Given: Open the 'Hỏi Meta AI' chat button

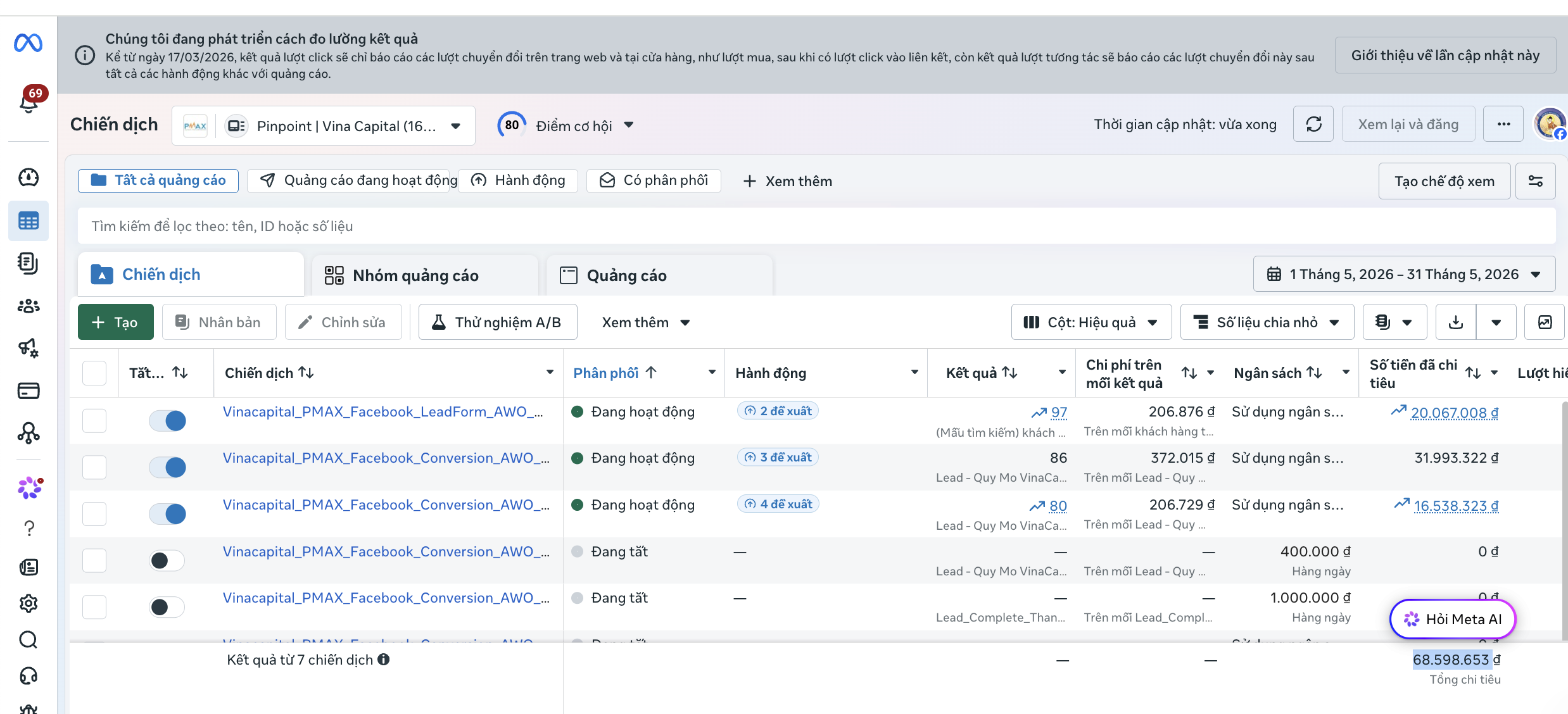Looking at the screenshot, I should pyautogui.click(x=1453, y=619).
